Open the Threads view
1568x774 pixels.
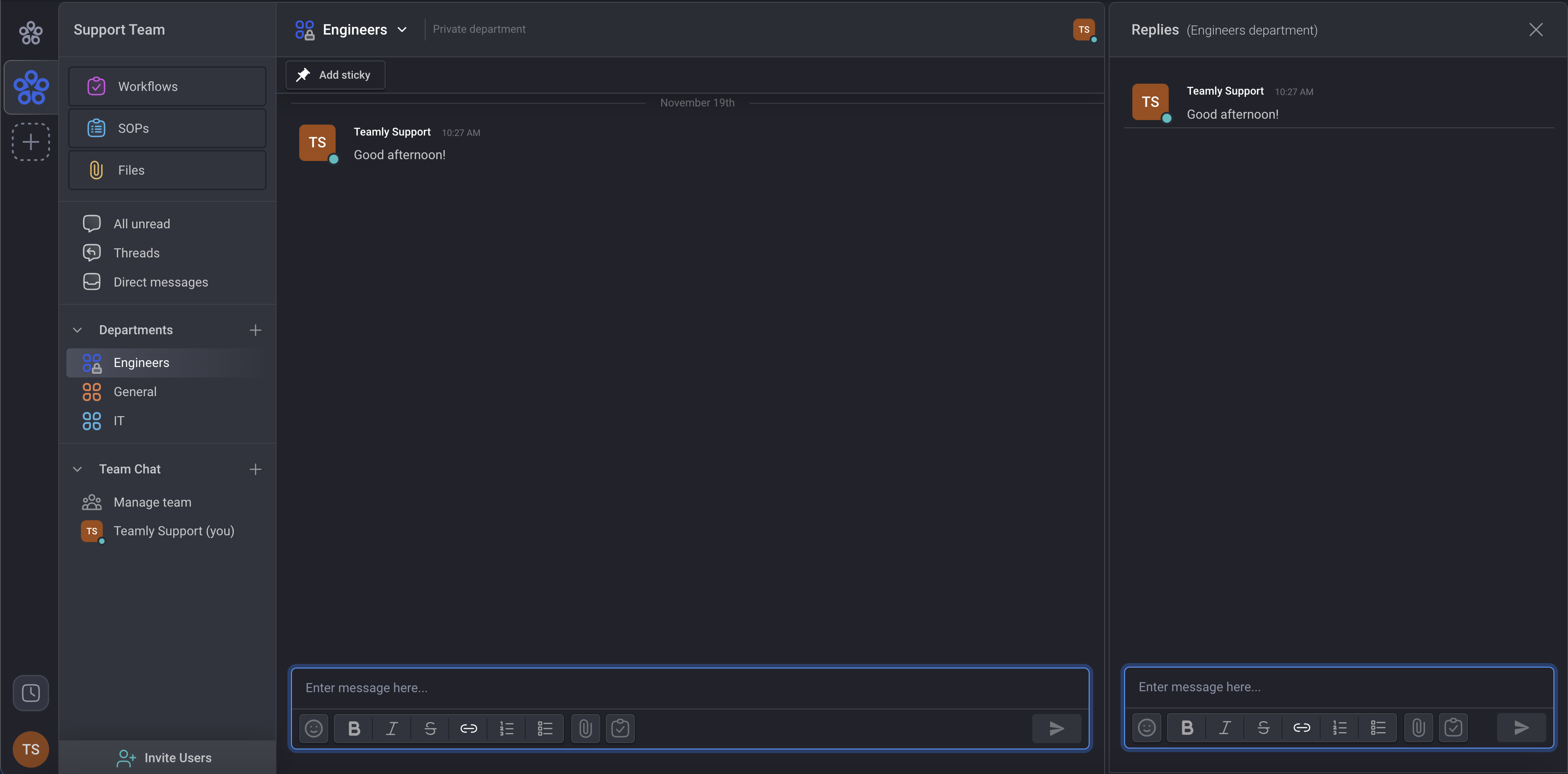coord(136,253)
